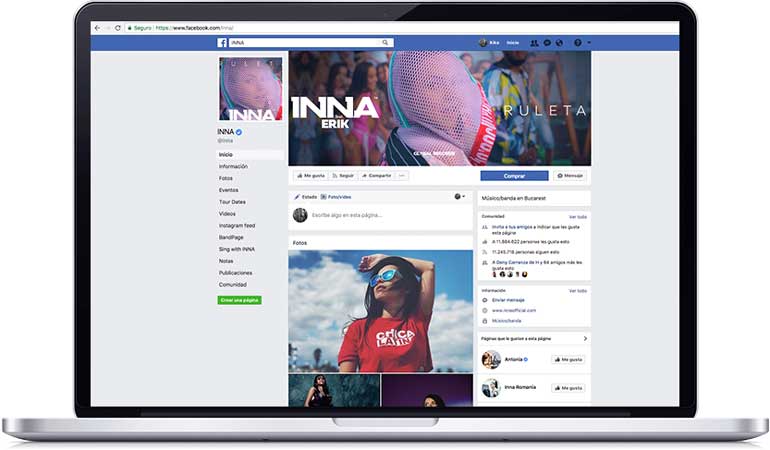Toggle Me gusta next to Antonia
This screenshot has width=770, height=450.
tap(569, 359)
